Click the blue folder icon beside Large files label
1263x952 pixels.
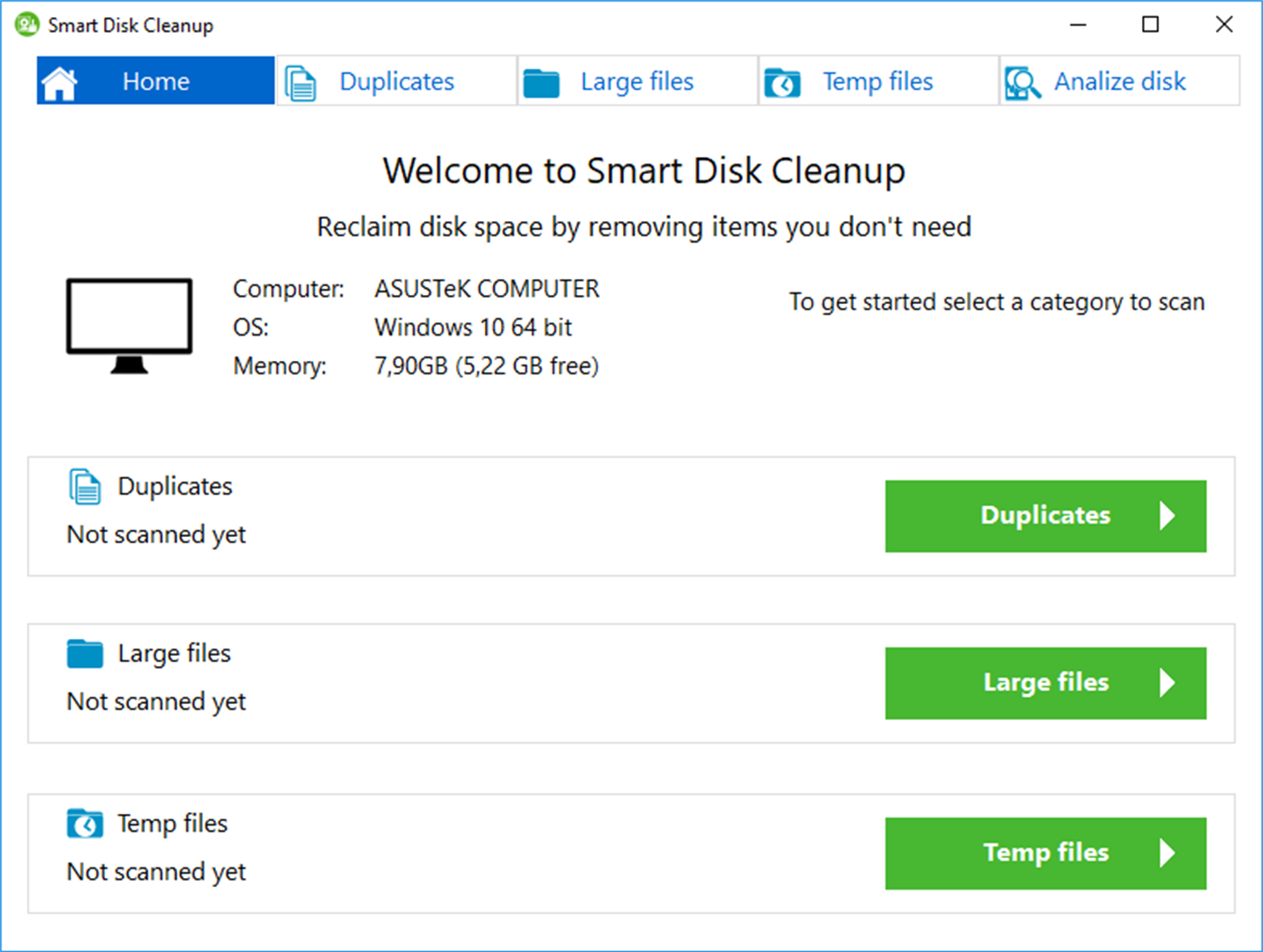(x=83, y=652)
